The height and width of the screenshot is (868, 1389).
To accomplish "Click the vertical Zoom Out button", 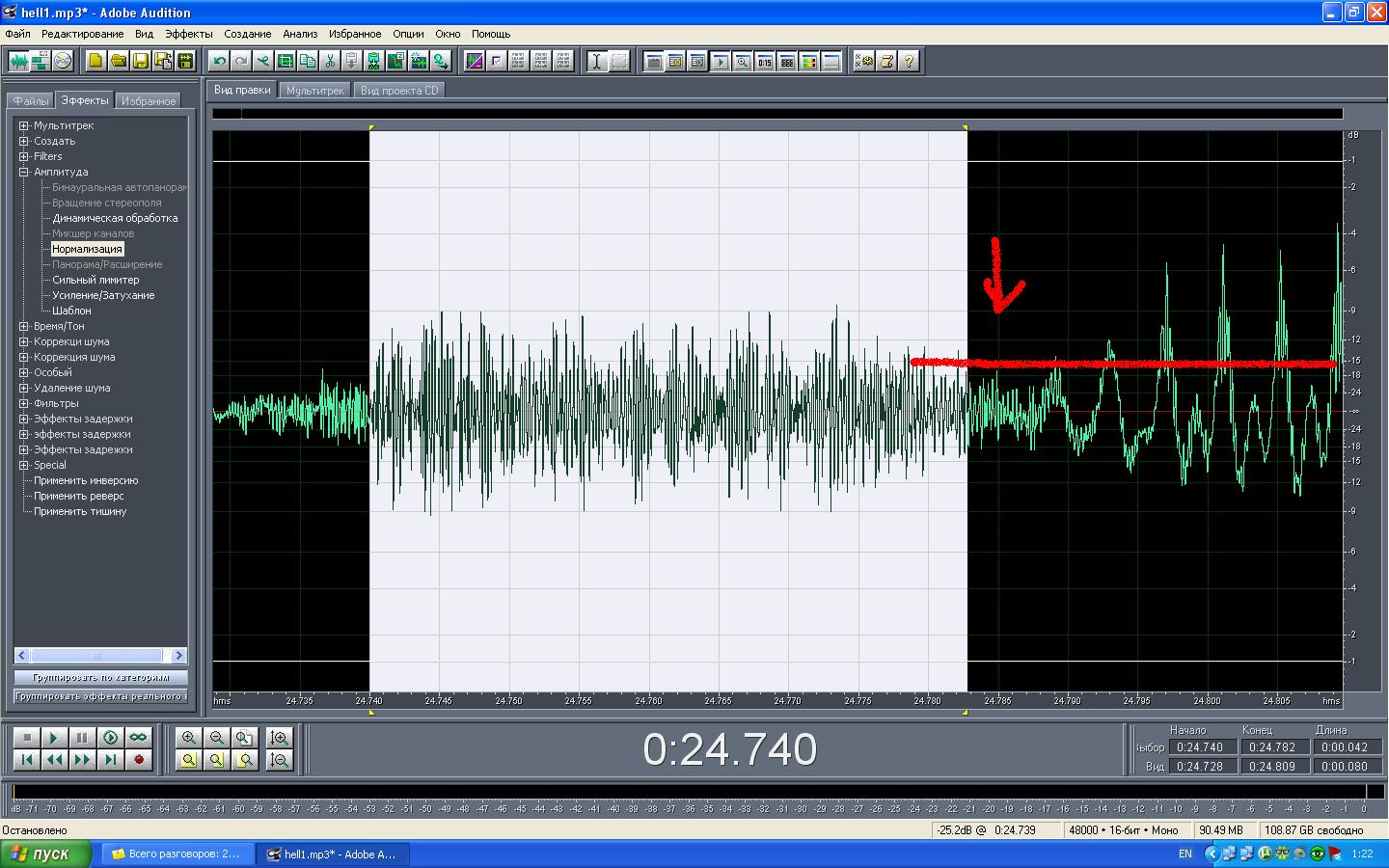I will click(280, 760).
